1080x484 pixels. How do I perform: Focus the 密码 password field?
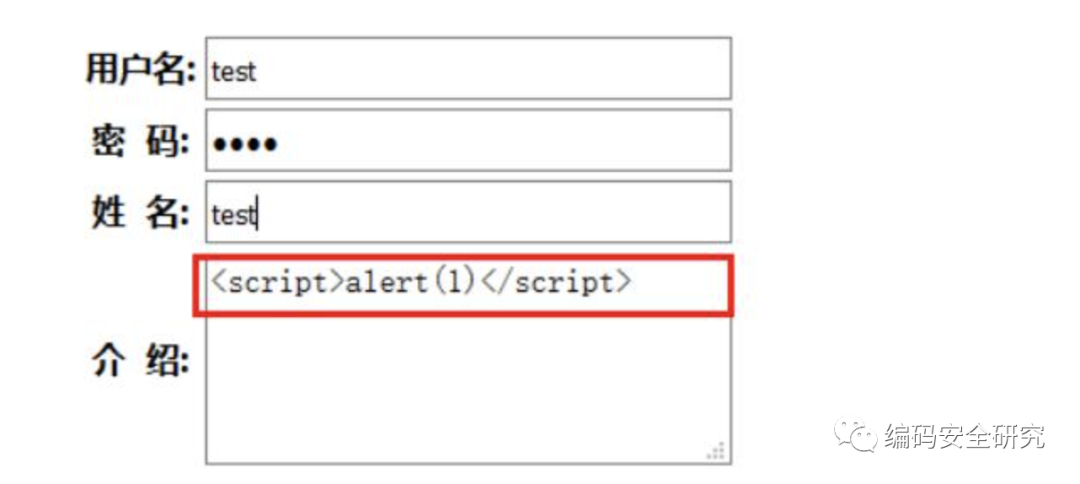pyautogui.click(x=468, y=140)
